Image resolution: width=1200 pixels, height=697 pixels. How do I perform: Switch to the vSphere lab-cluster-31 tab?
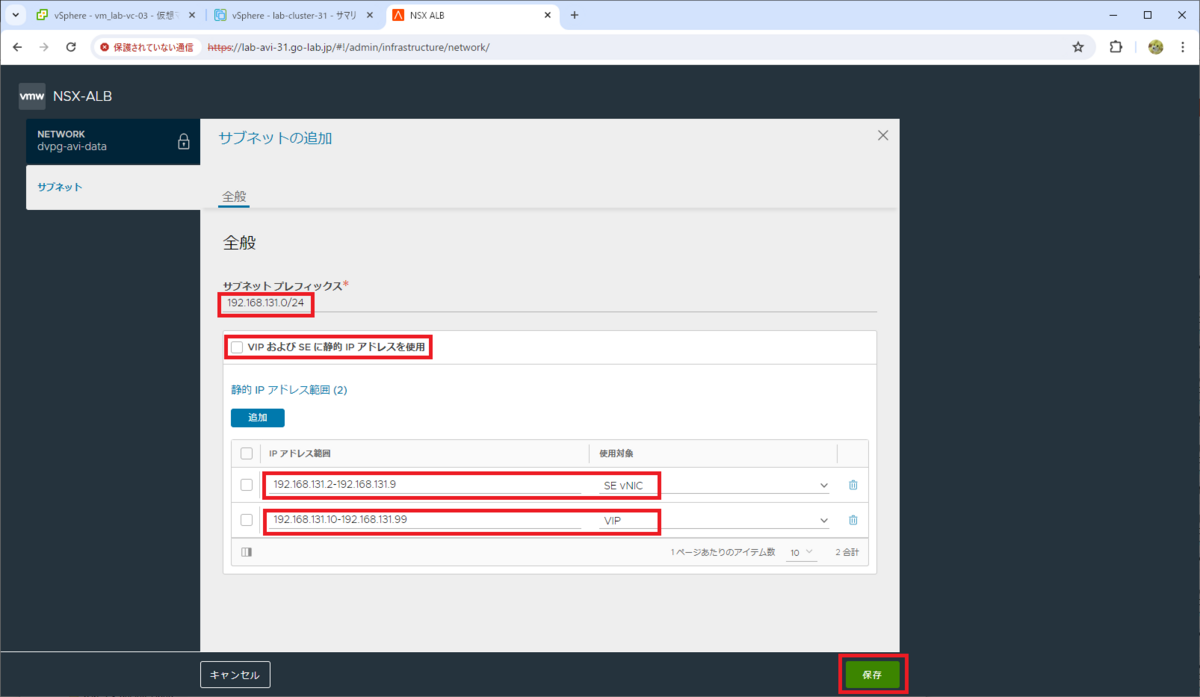[296, 15]
